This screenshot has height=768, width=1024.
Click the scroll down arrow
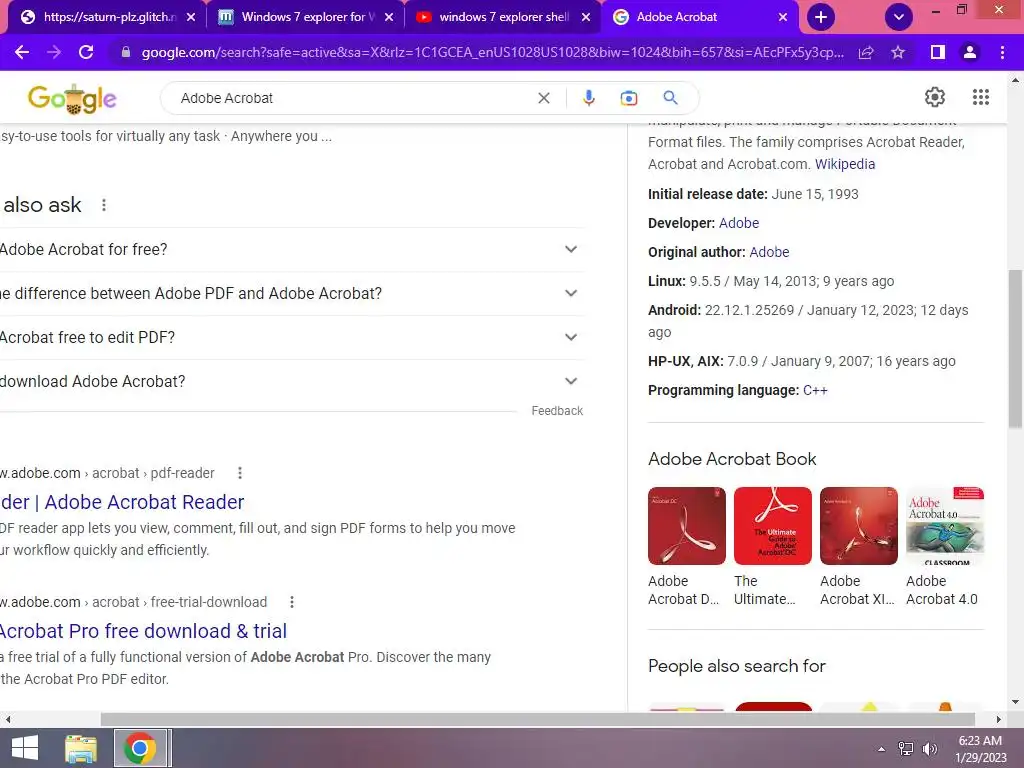1016,703
